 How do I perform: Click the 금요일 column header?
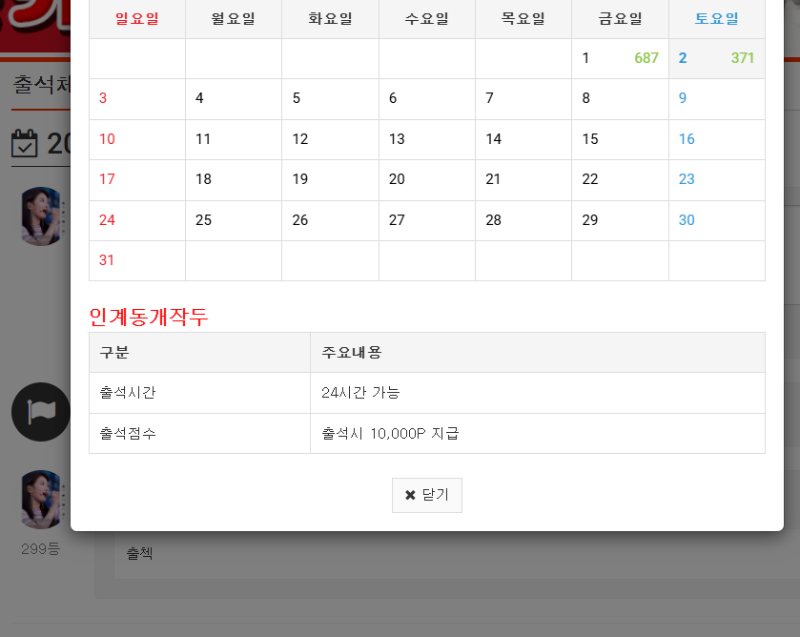coord(620,19)
